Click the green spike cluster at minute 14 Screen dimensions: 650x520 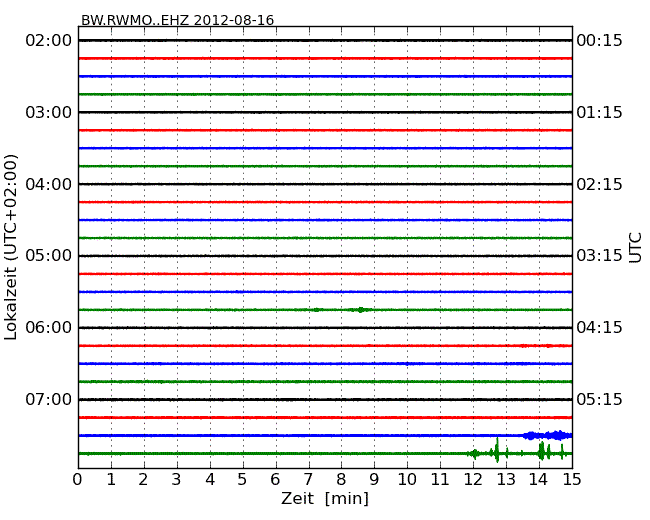tap(541, 451)
